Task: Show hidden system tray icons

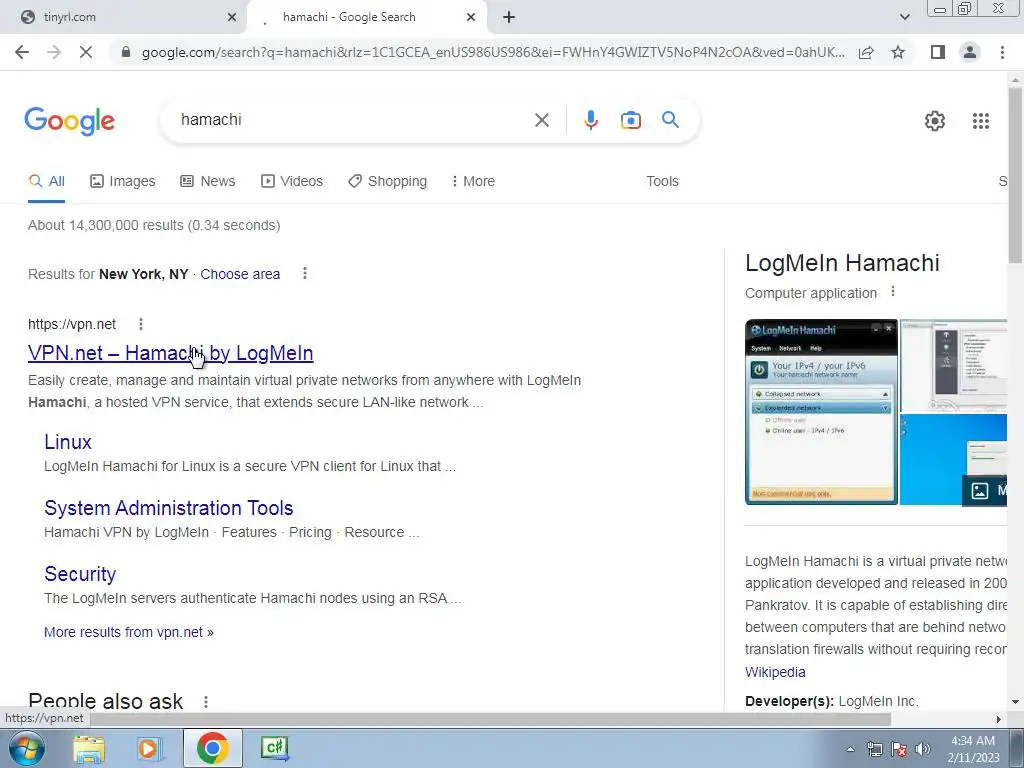Action: (x=850, y=749)
